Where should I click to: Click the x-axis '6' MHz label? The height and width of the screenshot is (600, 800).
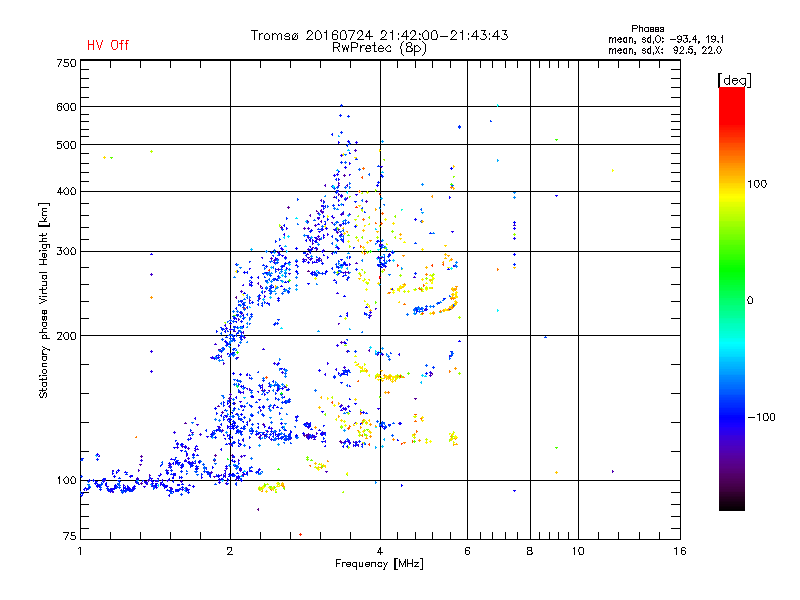[467, 551]
